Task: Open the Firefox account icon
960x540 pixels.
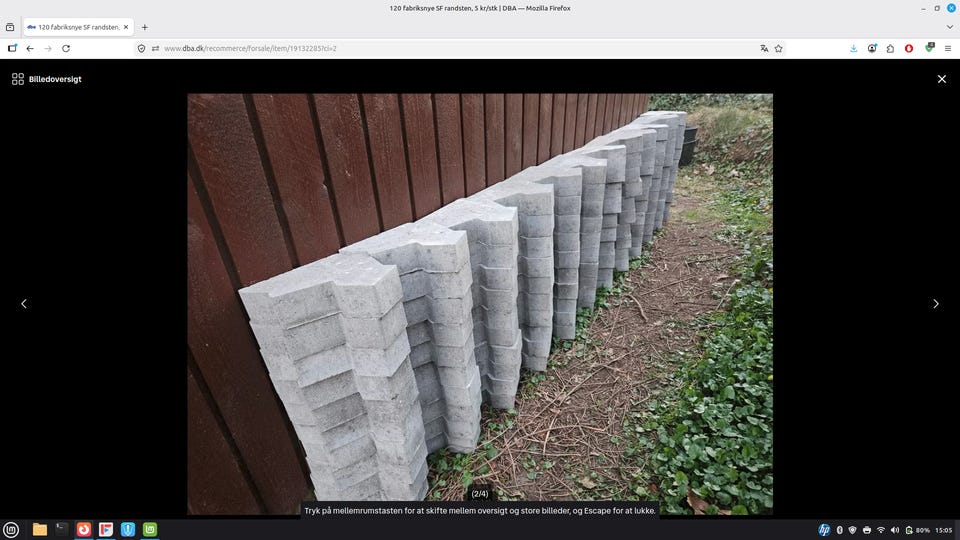Action: (872, 48)
